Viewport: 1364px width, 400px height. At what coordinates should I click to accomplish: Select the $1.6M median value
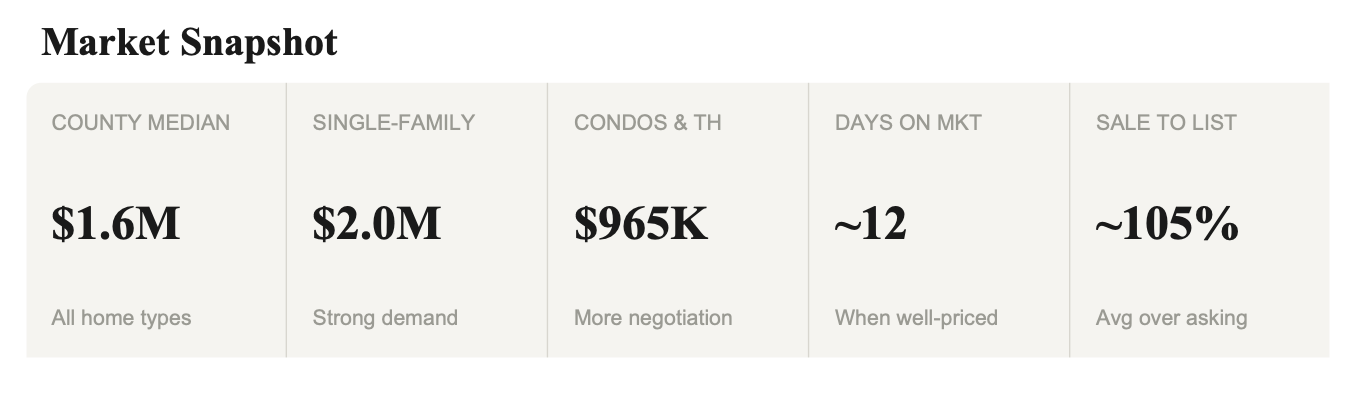[116, 223]
